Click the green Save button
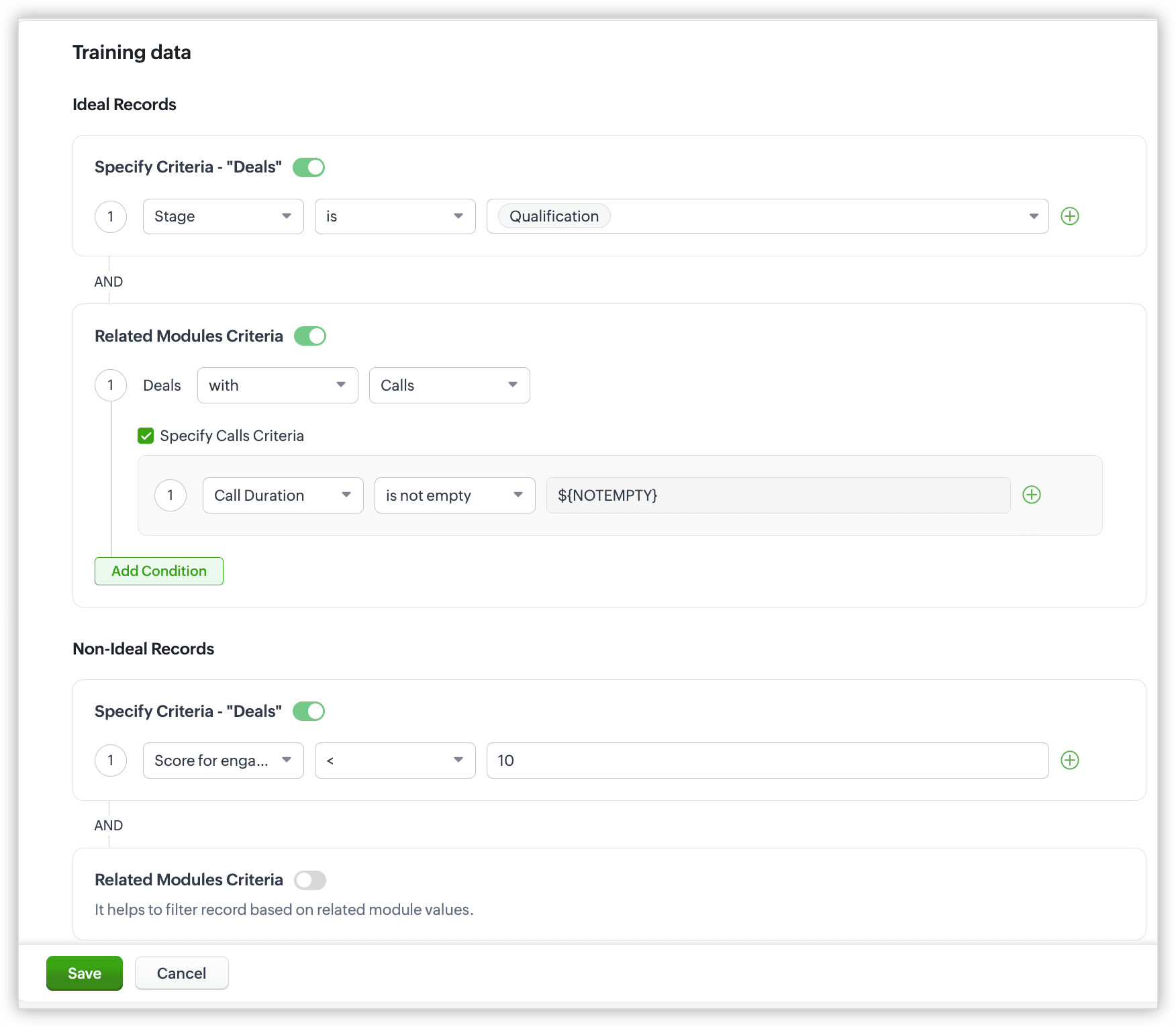 (85, 973)
